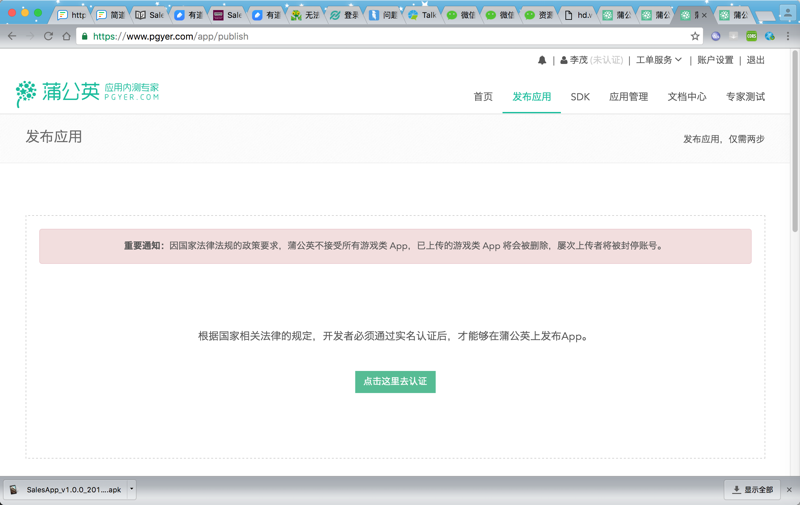Switch to the Talk browser tab
The height and width of the screenshot is (505, 800).
coord(423,15)
